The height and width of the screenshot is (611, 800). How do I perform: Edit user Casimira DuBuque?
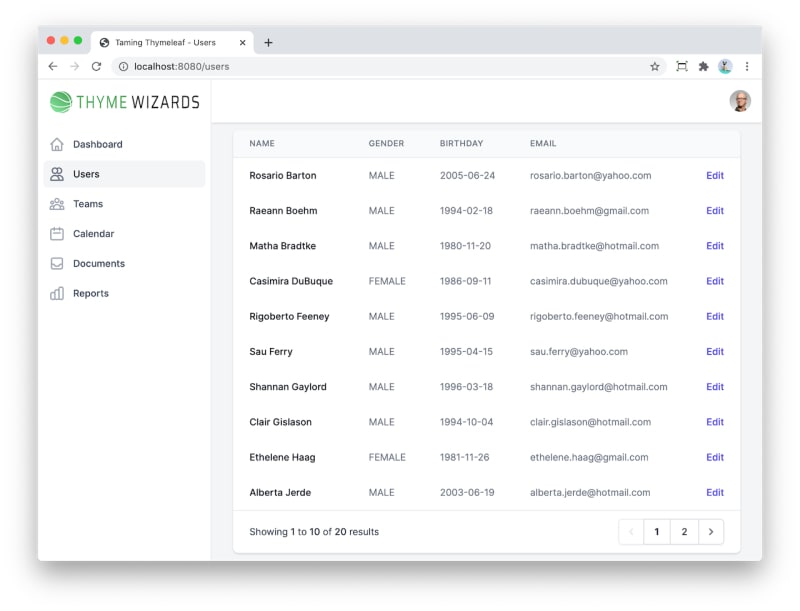pyautogui.click(x=714, y=282)
